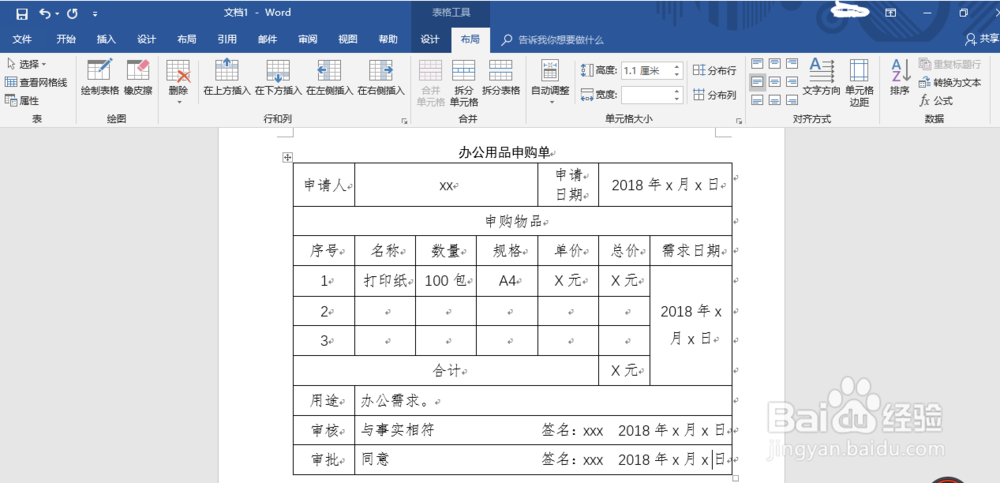The height and width of the screenshot is (483, 1000).
Task: Click the 合计 total cell
Action: tap(446, 371)
